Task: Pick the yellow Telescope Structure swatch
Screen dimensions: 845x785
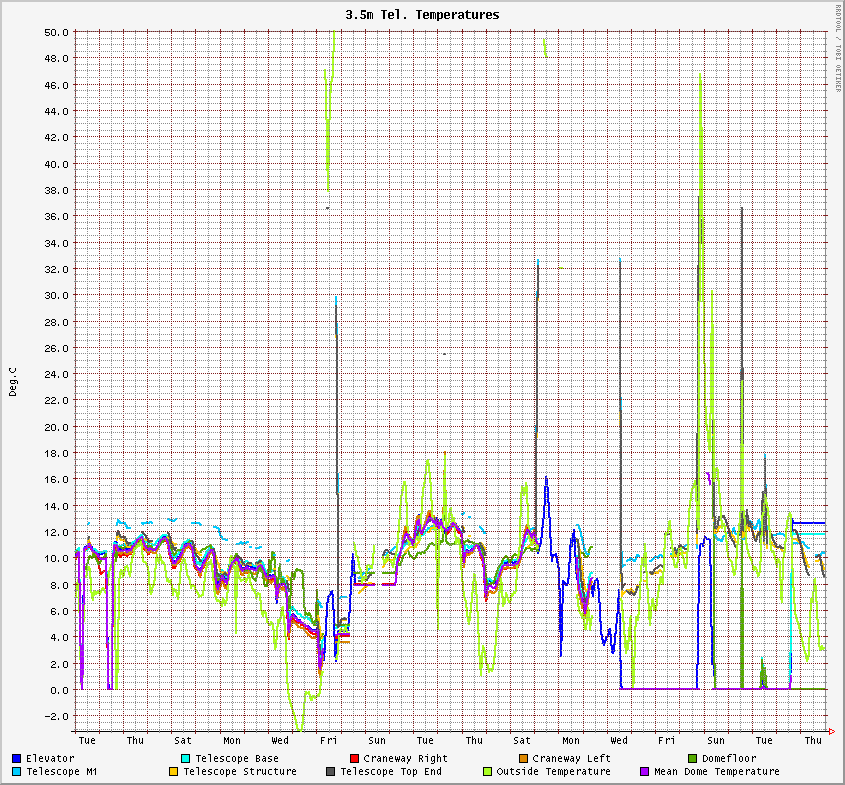Action: click(173, 772)
